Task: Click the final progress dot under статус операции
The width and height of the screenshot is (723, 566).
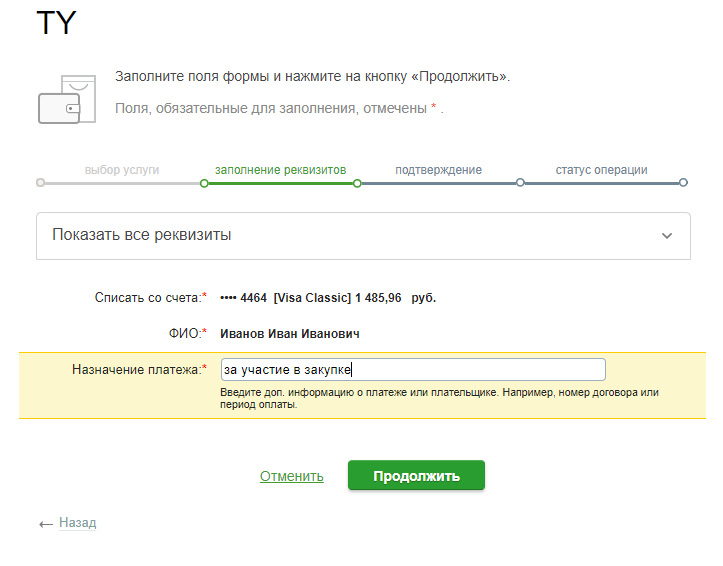Action: coord(683,183)
